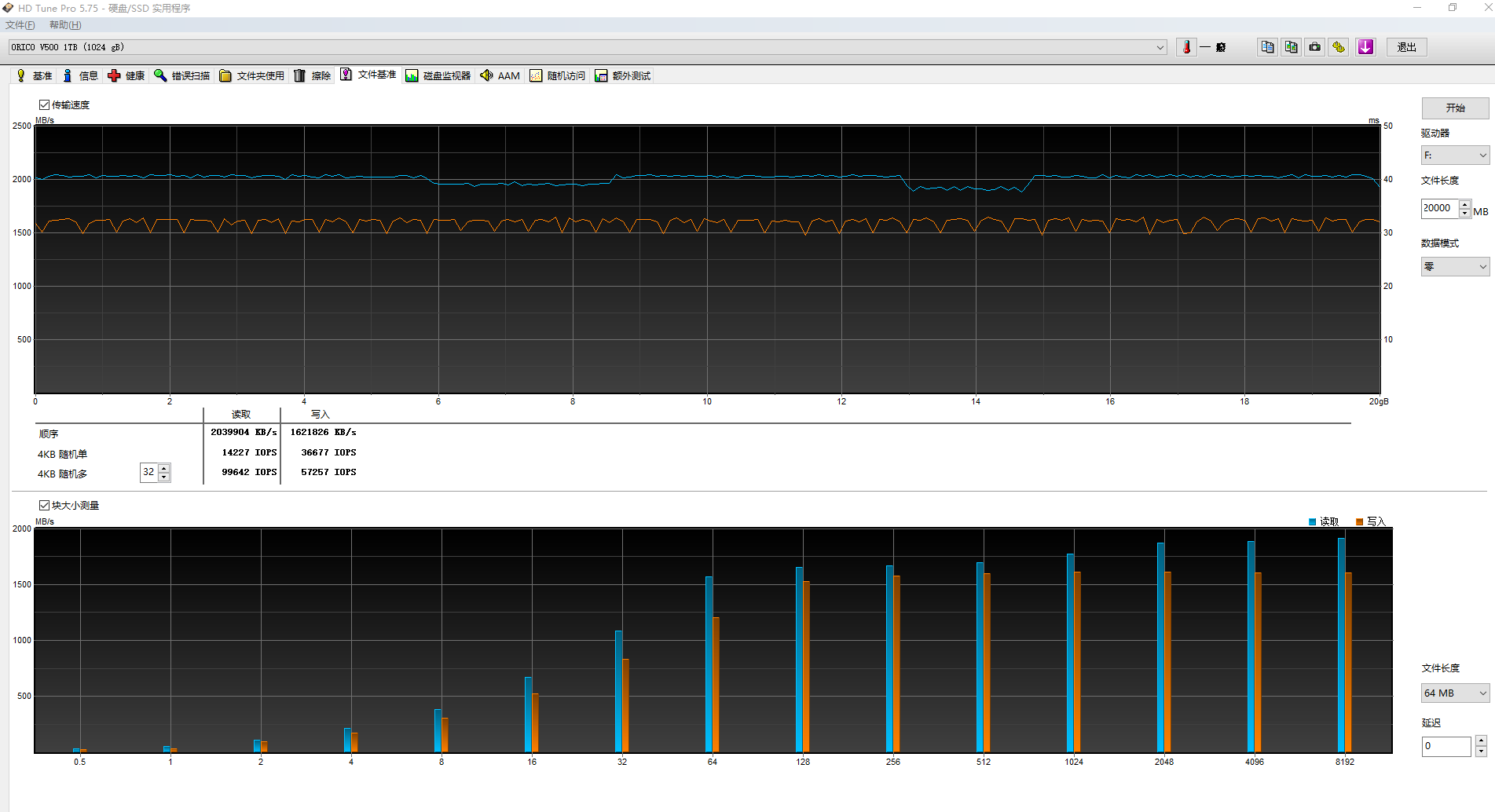This screenshot has height=812, width=1495.
Task: Switch to the 信息 tab
Action: click(x=80, y=76)
